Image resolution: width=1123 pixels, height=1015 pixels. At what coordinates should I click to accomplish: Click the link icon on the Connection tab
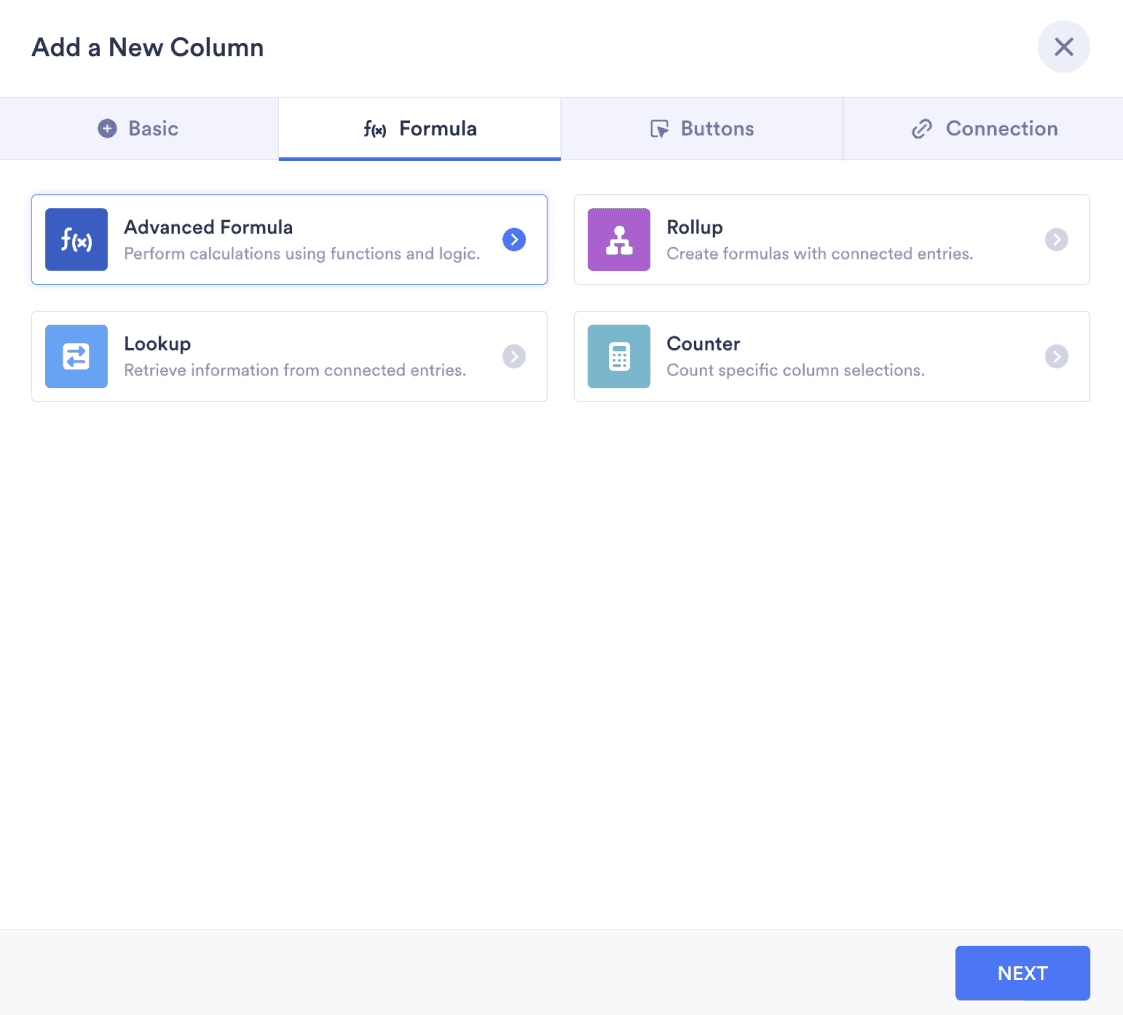tap(921, 128)
